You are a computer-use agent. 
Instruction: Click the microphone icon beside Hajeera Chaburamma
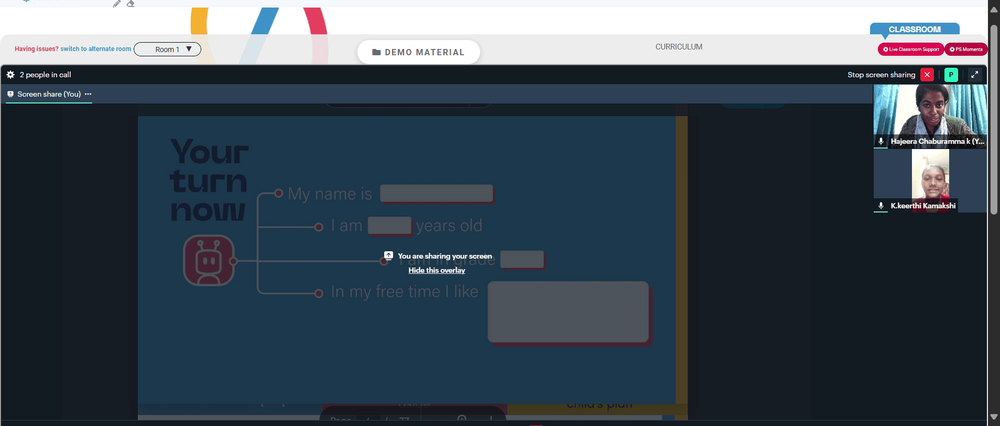[x=881, y=142]
